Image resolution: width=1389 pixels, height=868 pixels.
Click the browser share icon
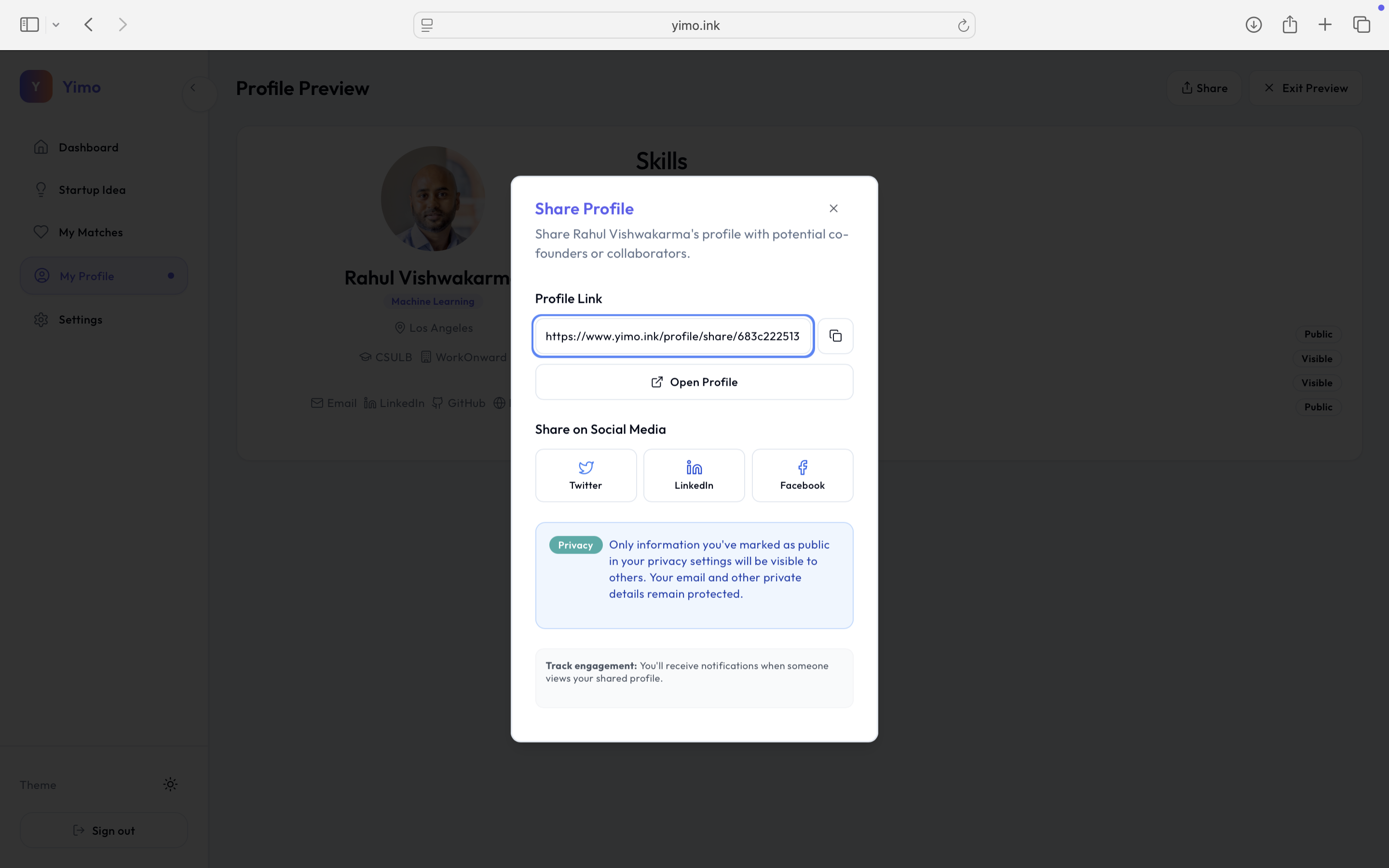pos(1290,24)
